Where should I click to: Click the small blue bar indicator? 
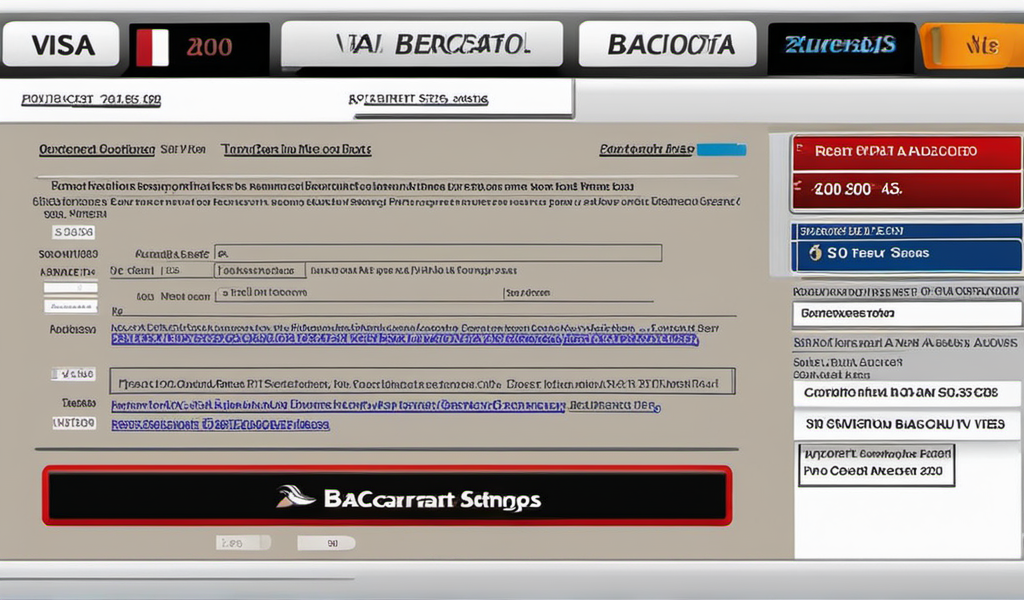720,150
